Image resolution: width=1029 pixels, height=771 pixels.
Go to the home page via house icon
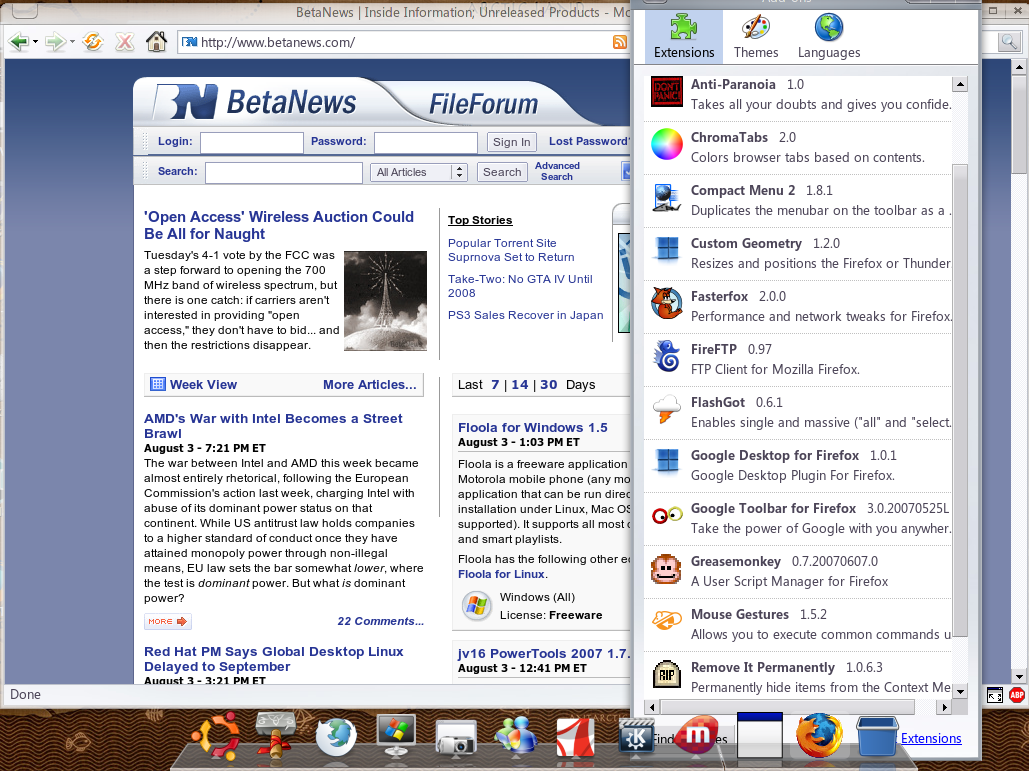coord(156,42)
